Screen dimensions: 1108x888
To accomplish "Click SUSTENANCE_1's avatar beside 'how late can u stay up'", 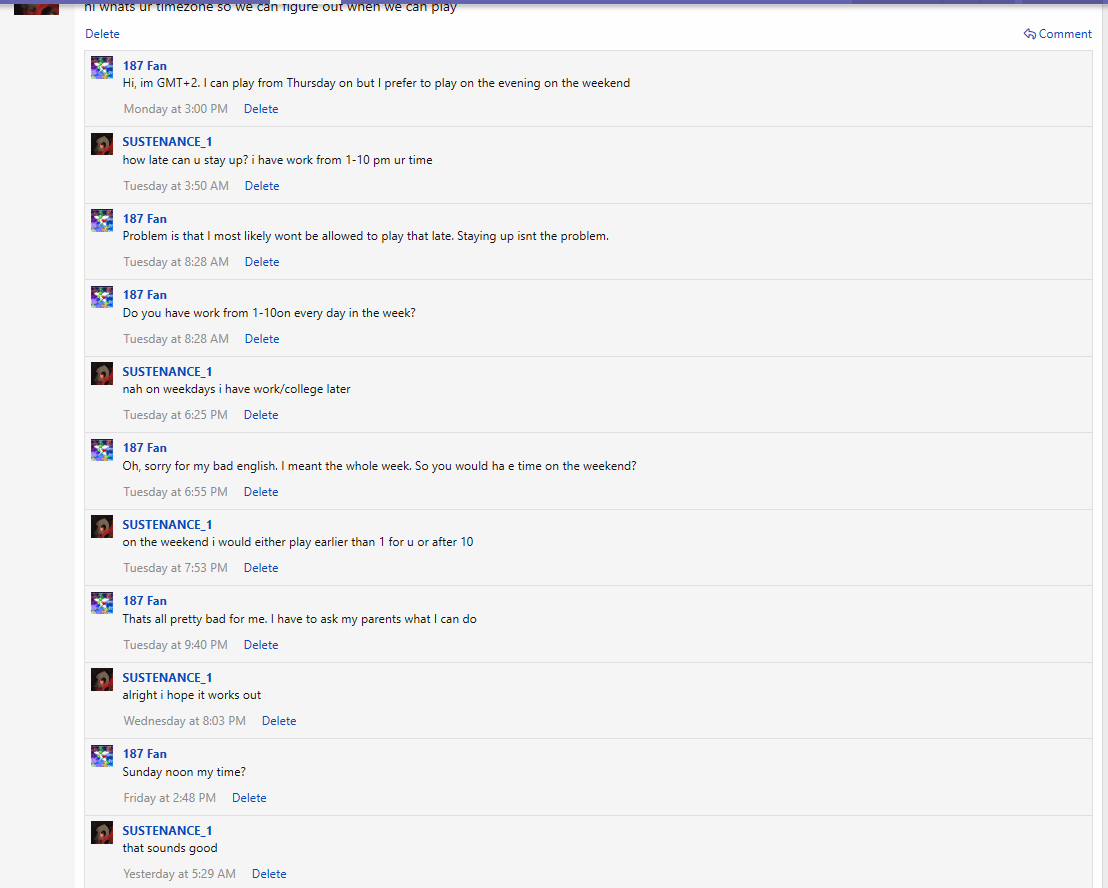I will [102, 144].
